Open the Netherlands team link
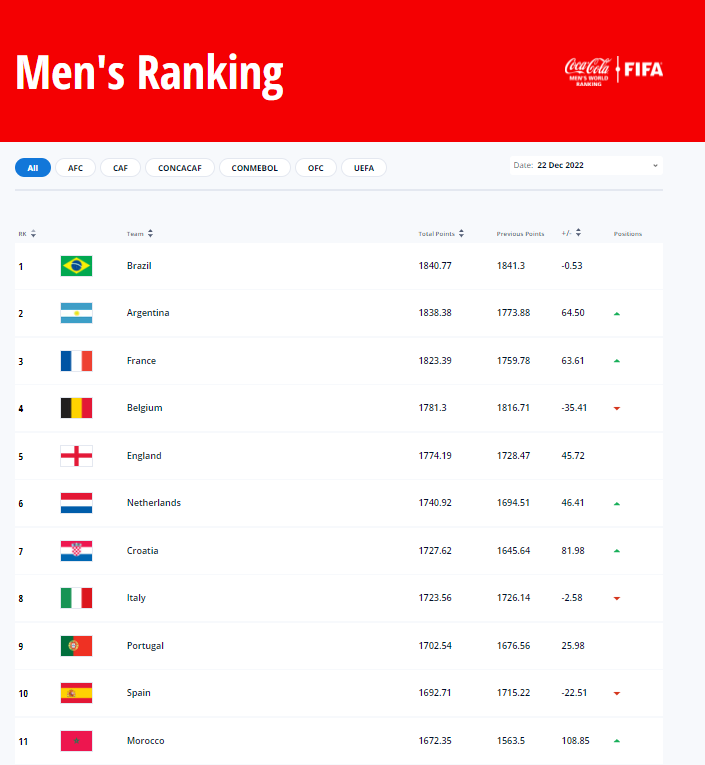 click(x=154, y=503)
